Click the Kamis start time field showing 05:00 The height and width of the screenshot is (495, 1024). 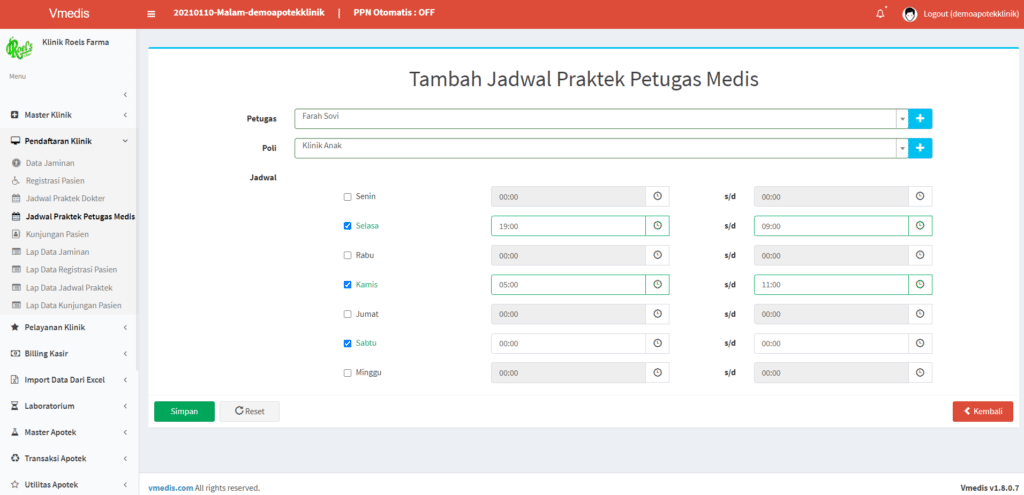point(568,285)
